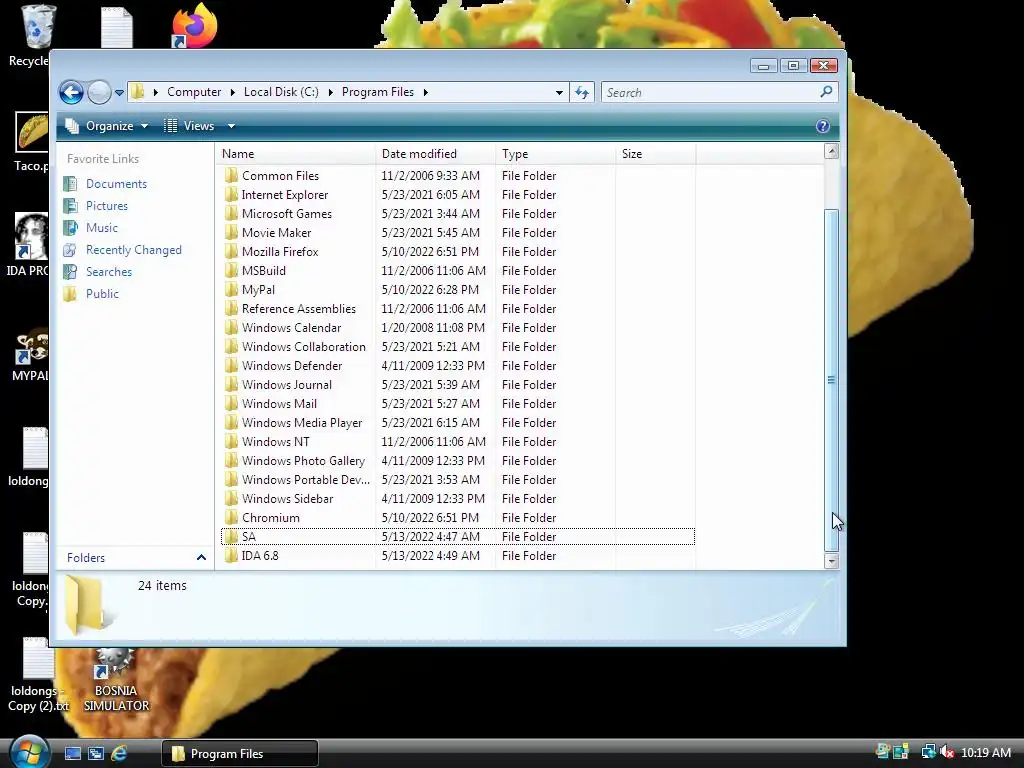The image size is (1024, 768).
Task: Sort by the Size column header
Action: (656, 154)
